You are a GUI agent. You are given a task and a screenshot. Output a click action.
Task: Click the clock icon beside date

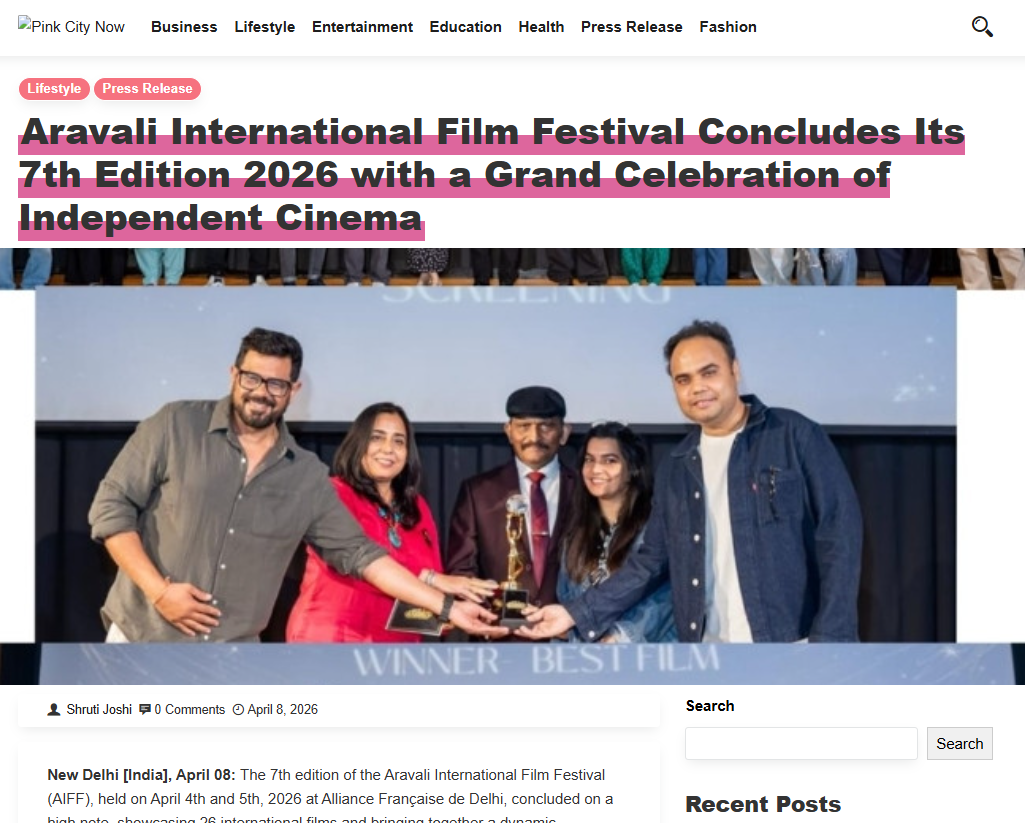(x=239, y=709)
